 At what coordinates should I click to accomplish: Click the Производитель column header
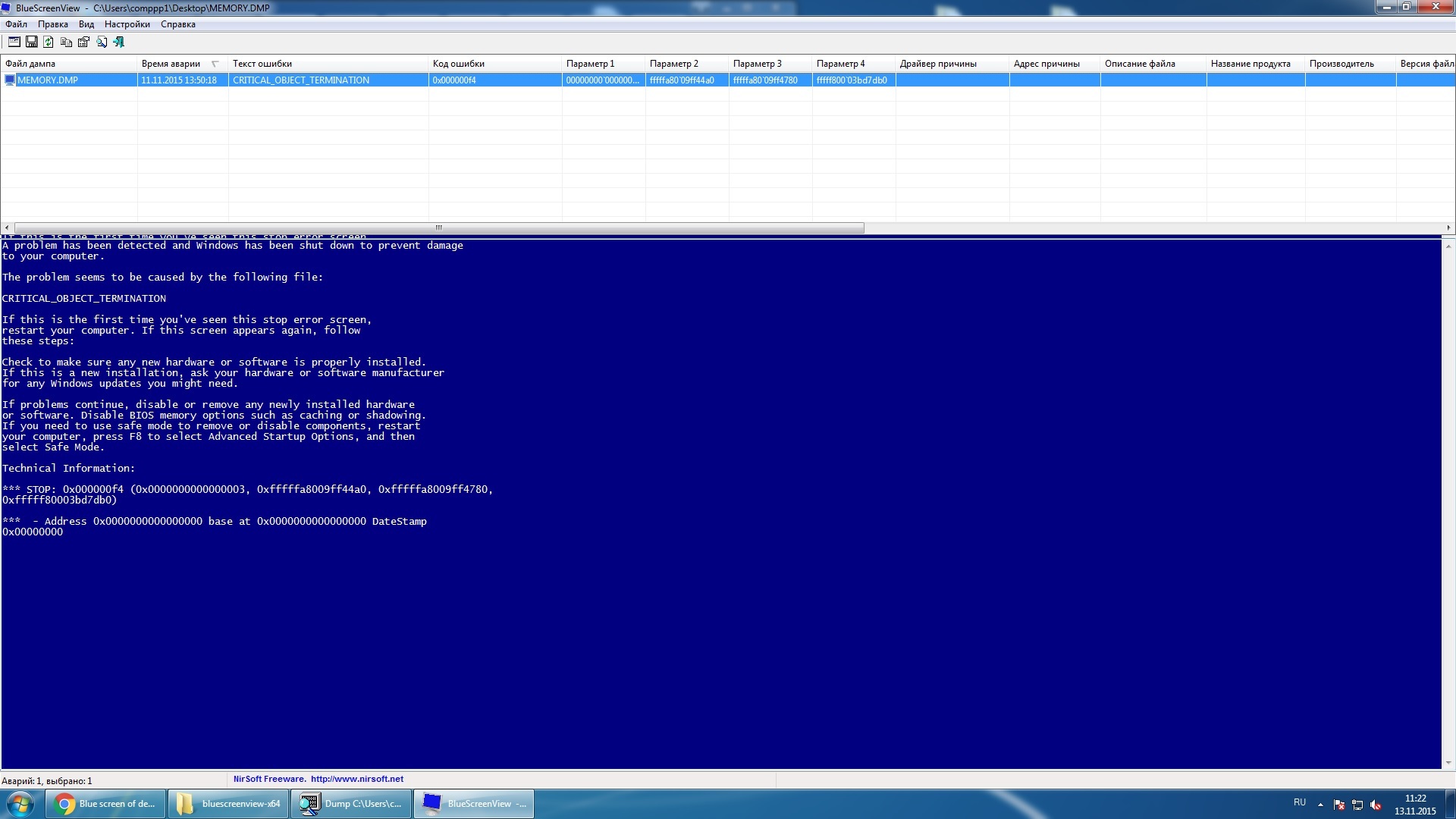pos(1350,64)
